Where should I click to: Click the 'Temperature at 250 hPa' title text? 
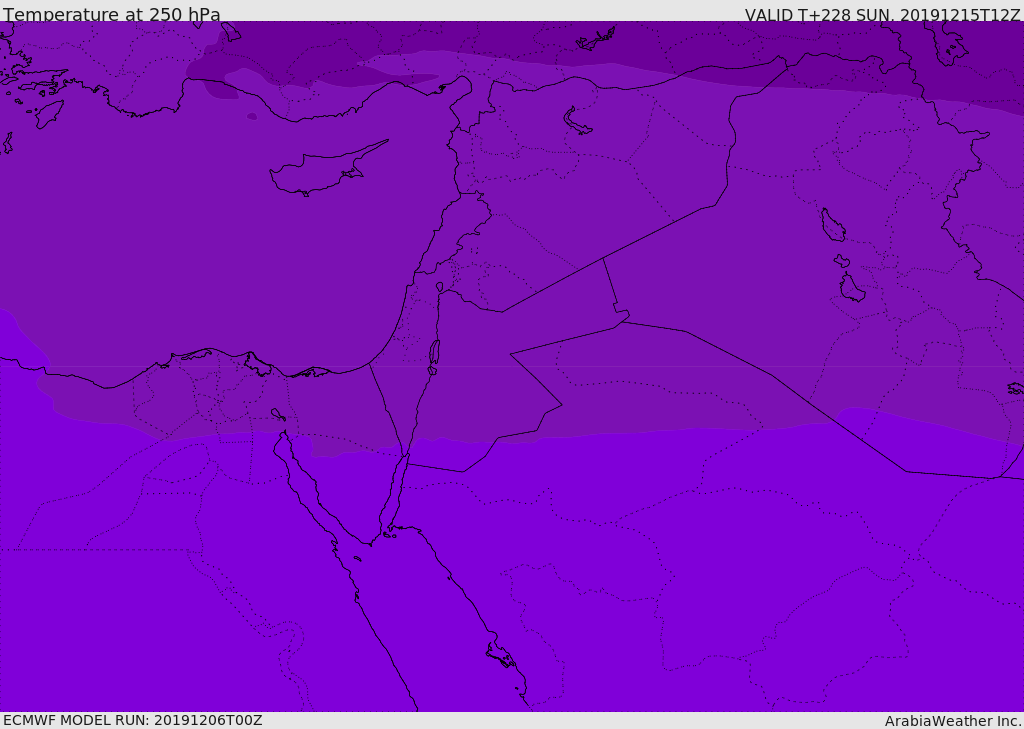coord(112,14)
